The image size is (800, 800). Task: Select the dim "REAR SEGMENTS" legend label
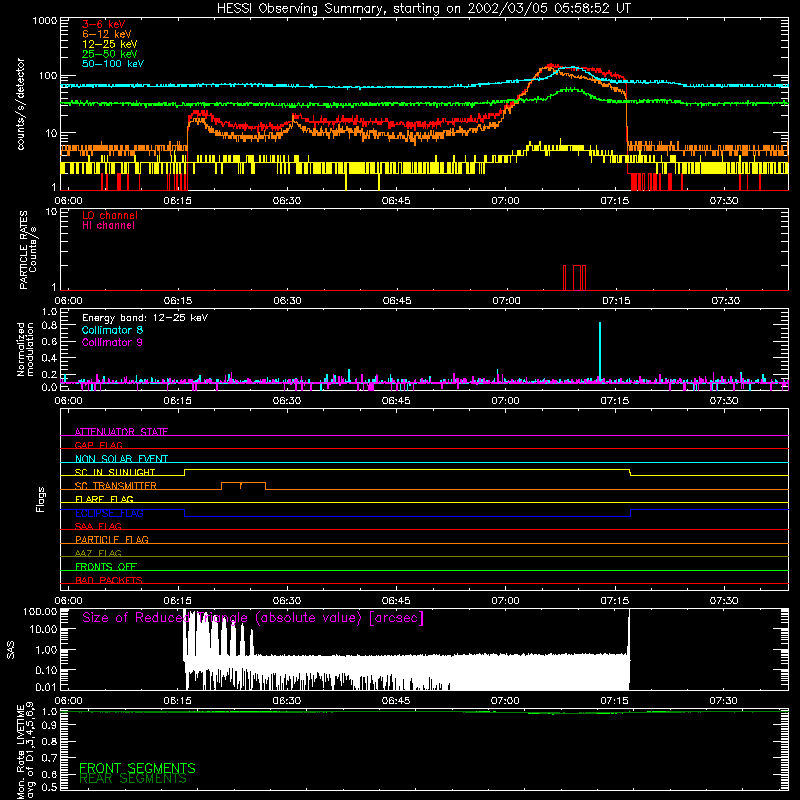(133, 779)
